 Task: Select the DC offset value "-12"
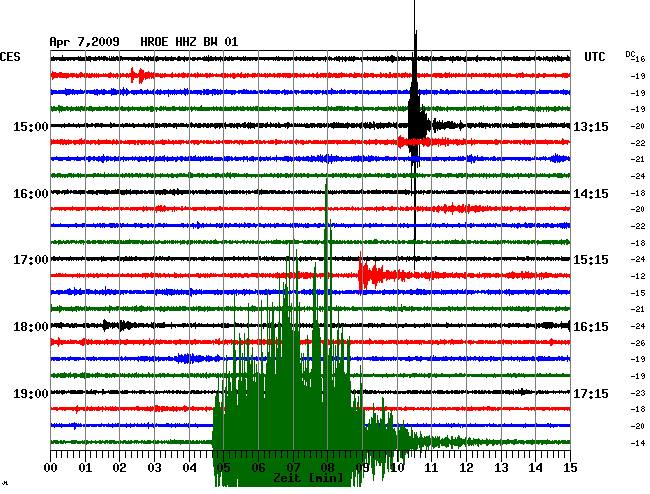638,276
